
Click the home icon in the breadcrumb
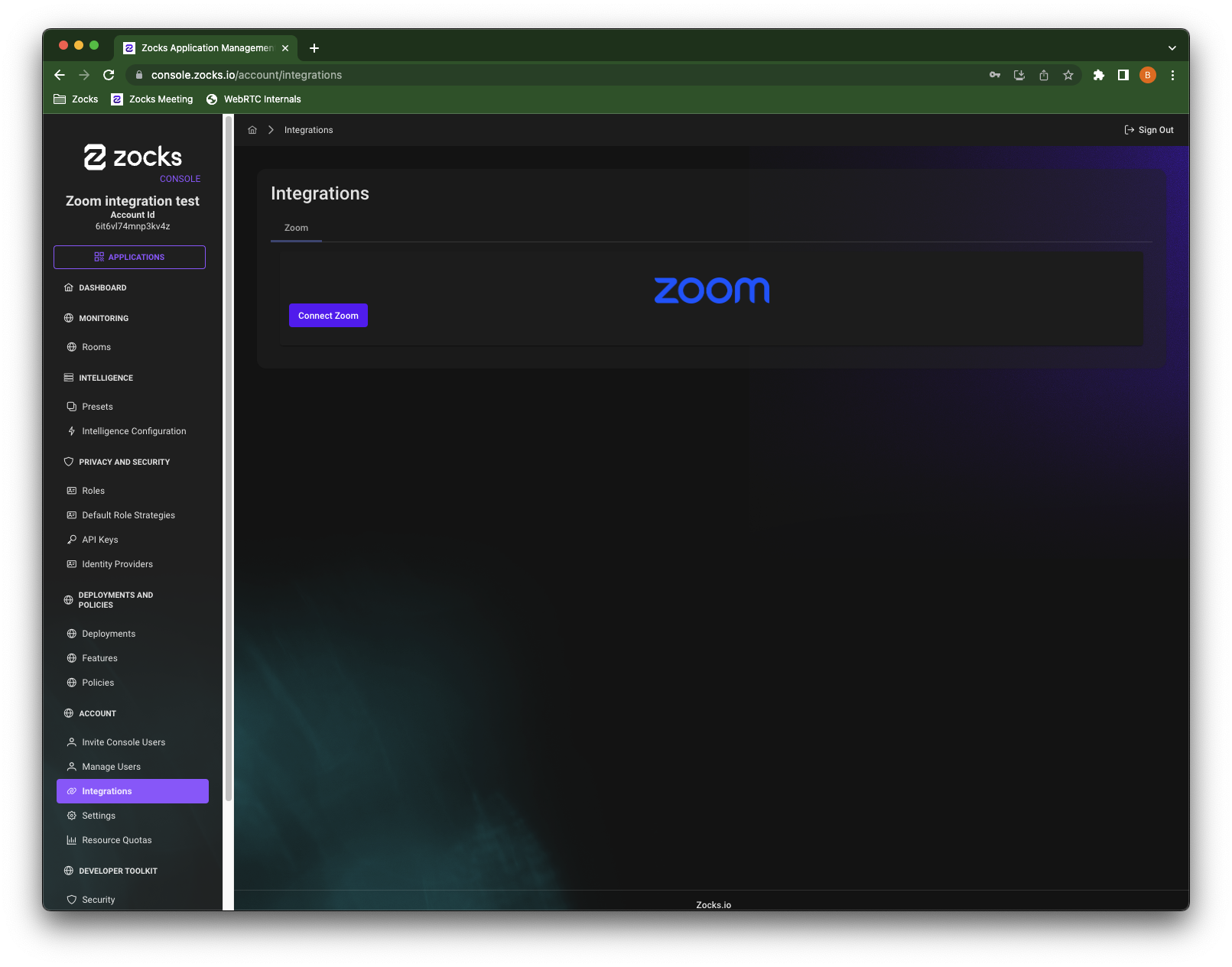point(252,130)
